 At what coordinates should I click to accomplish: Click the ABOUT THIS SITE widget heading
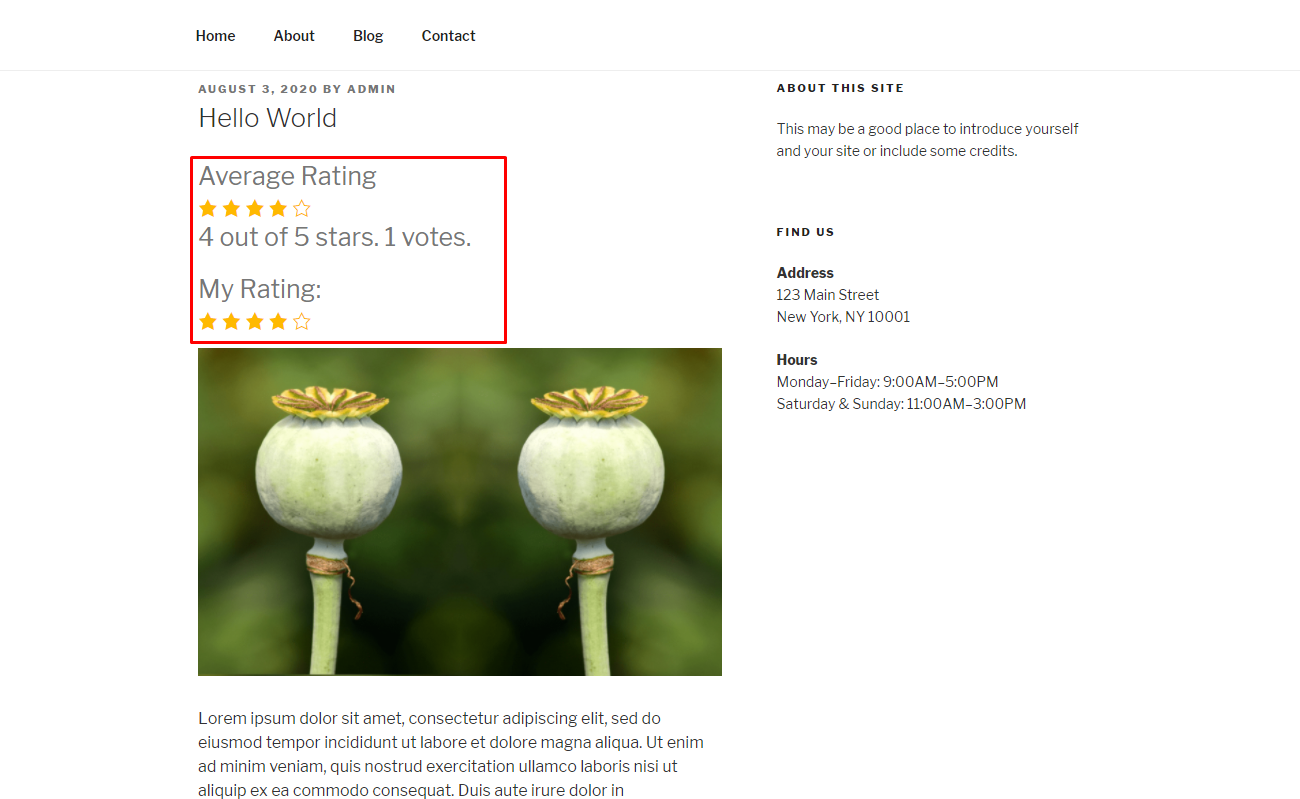pyautogui.click(x=840, y=88)
